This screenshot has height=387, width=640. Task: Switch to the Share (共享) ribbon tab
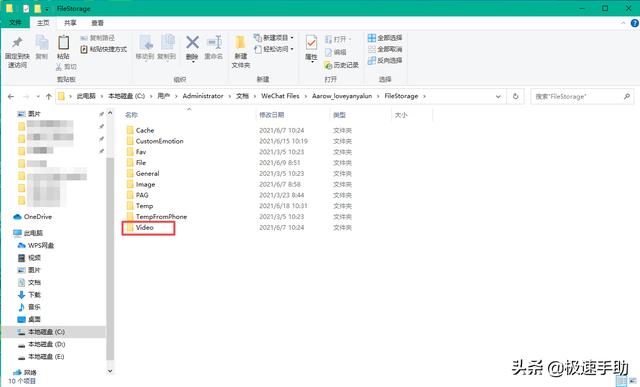pyautogui.click(x=70, y=23)
